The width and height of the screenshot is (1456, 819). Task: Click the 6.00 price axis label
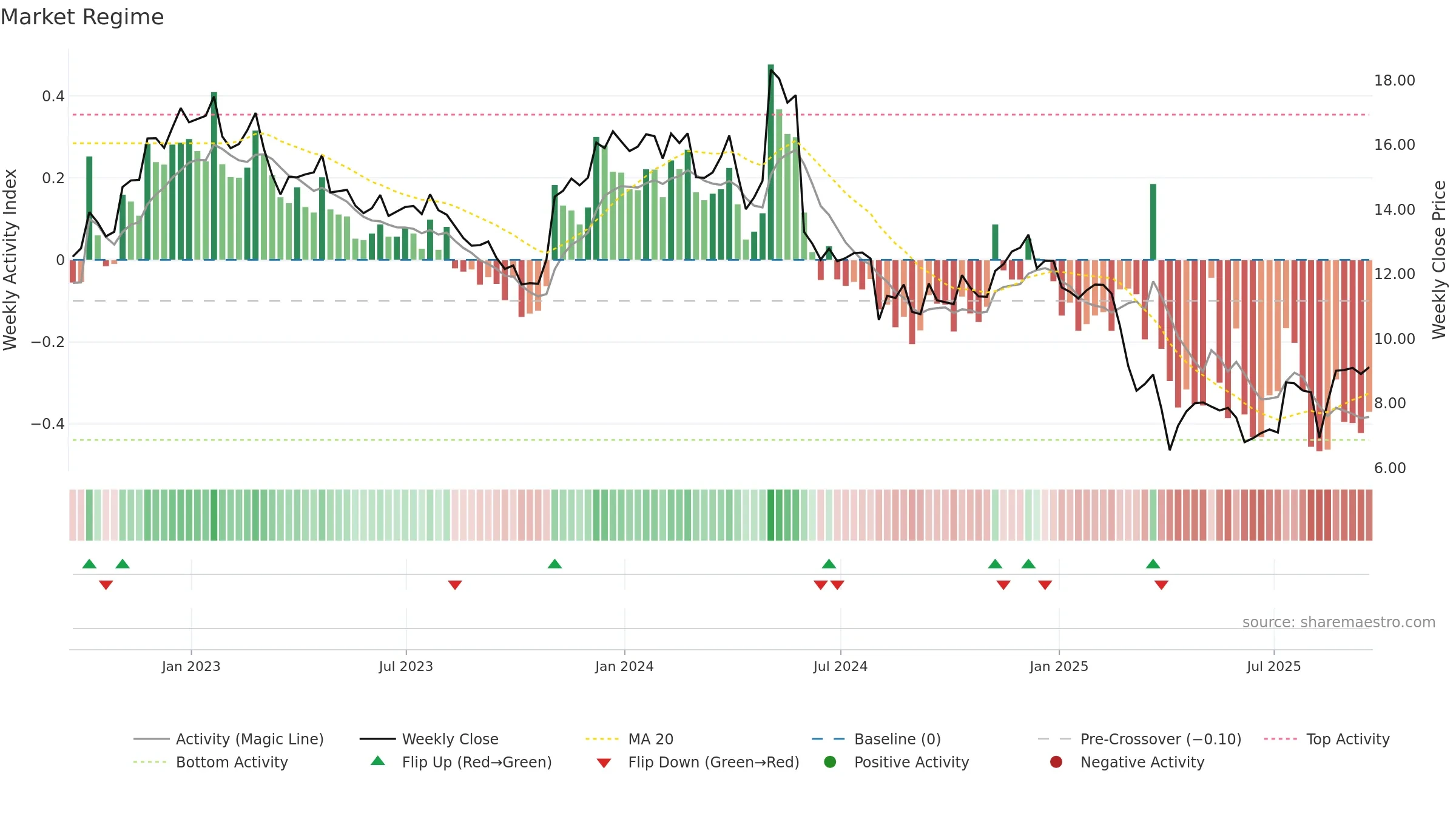(x=1390, y=468)
